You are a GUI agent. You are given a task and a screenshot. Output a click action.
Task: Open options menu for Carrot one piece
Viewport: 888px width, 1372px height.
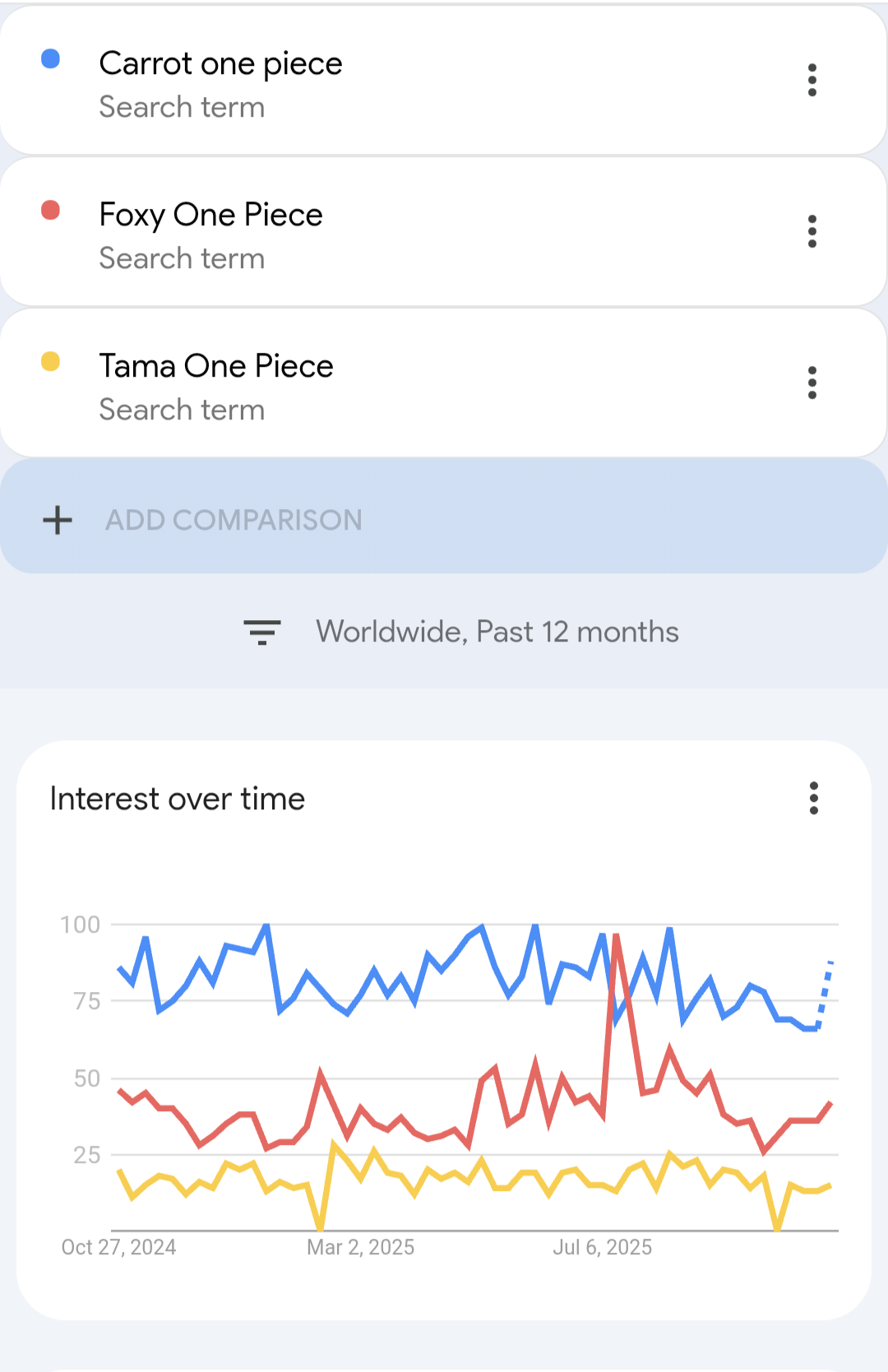click(x=812, y=80)
